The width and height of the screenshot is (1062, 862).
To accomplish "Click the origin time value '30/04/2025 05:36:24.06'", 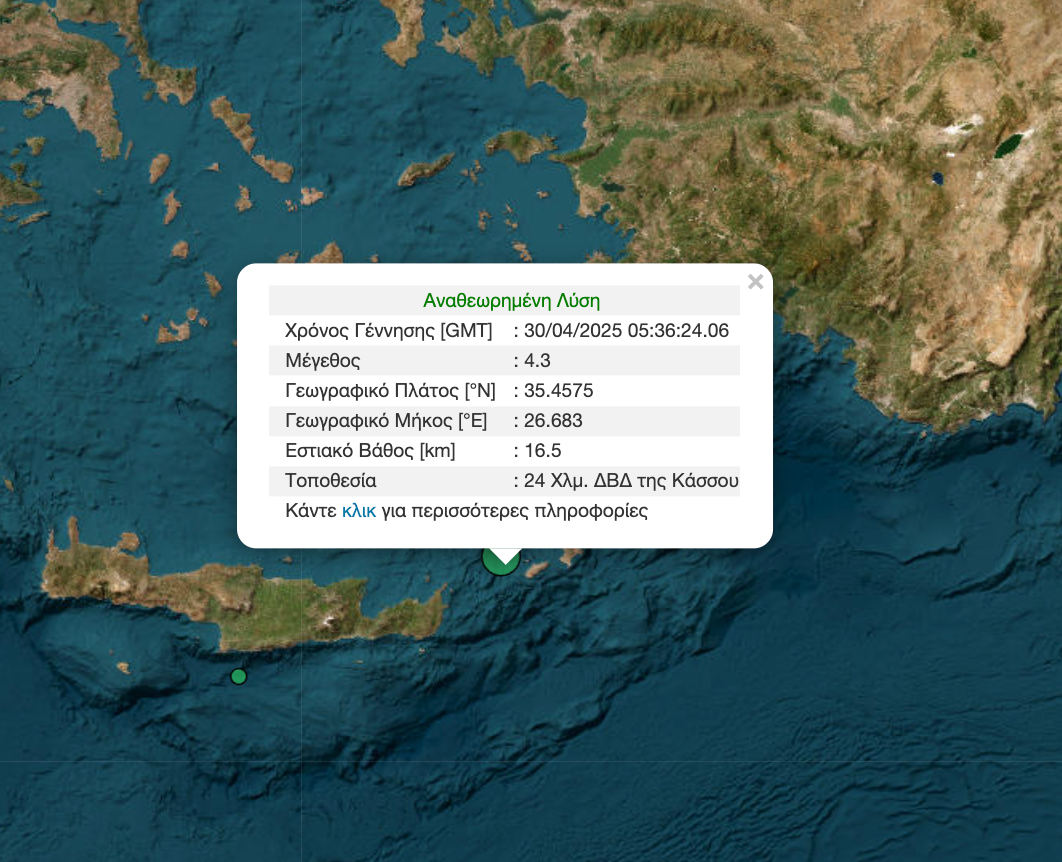I will click(x=626, y=330).
